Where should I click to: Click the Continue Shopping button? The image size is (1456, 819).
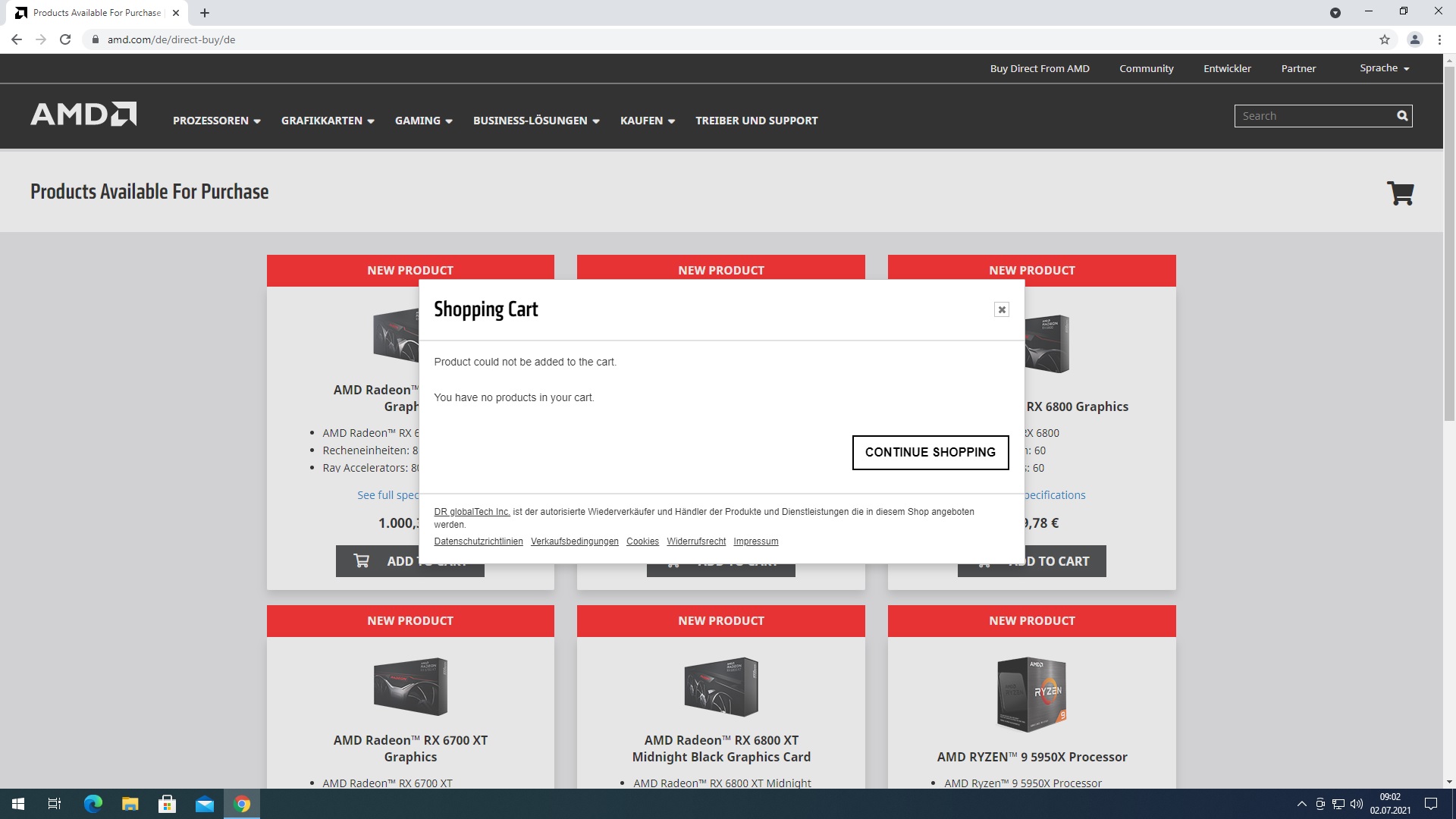930,452
